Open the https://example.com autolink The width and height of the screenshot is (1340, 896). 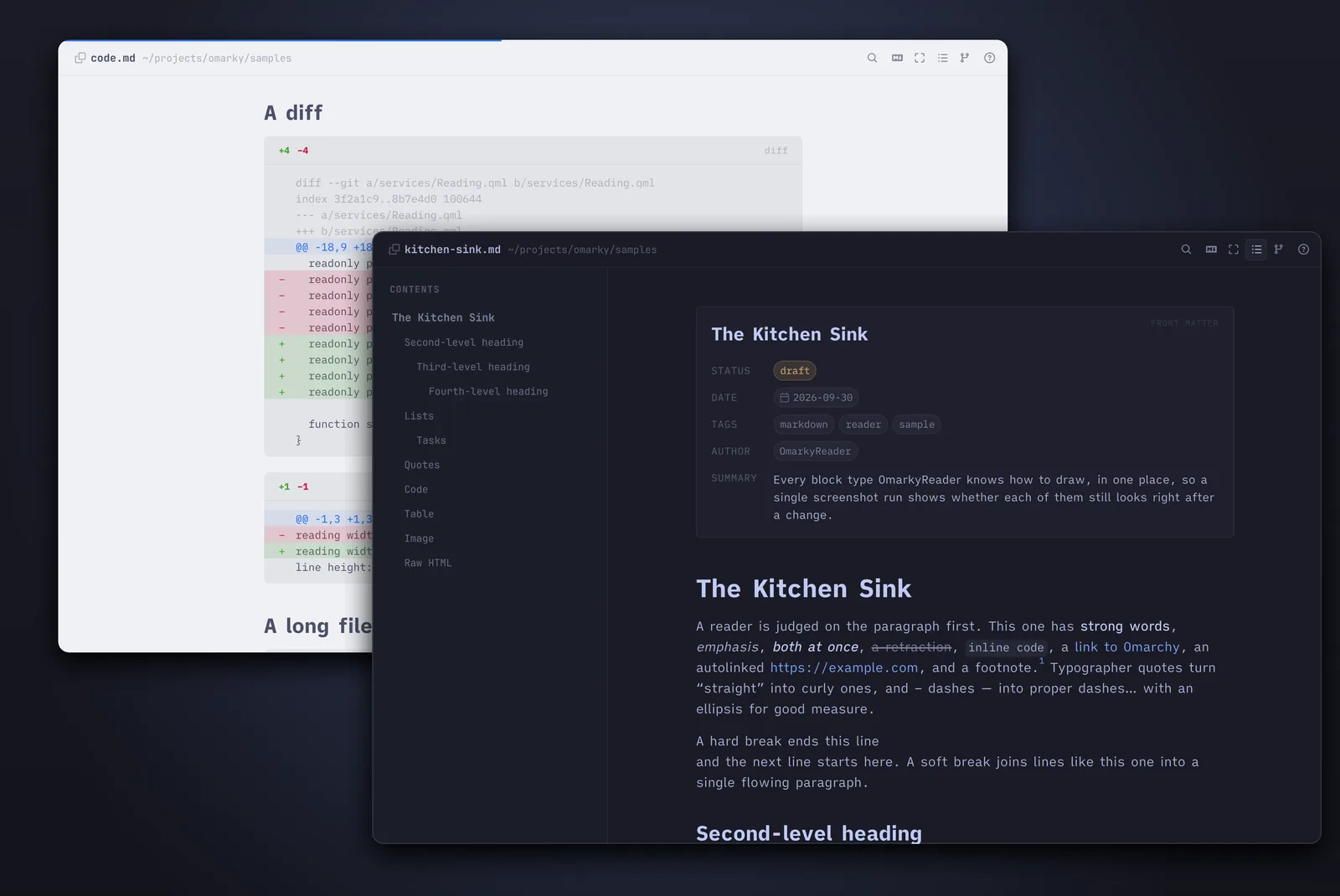pyautogui.click(x=844, y=668)
